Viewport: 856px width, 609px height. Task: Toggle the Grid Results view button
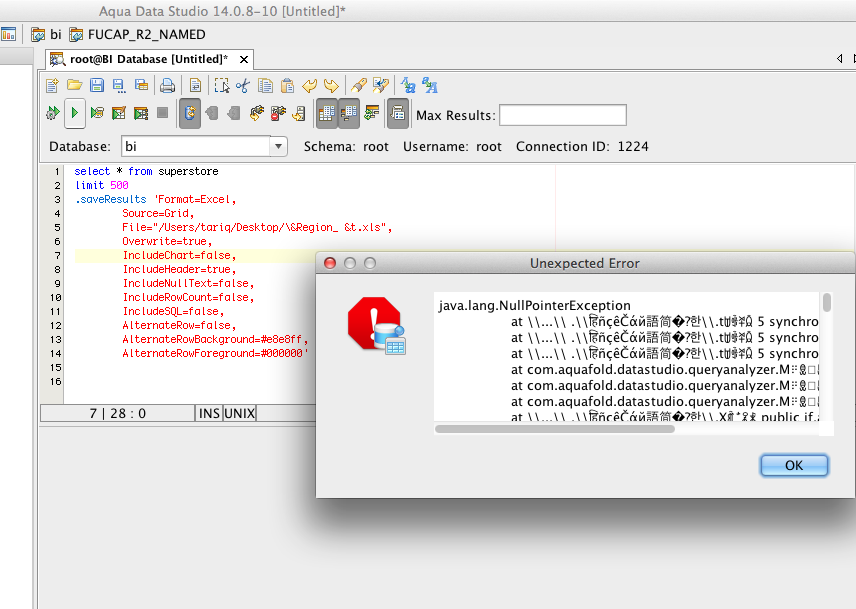[x=326, y=113]
